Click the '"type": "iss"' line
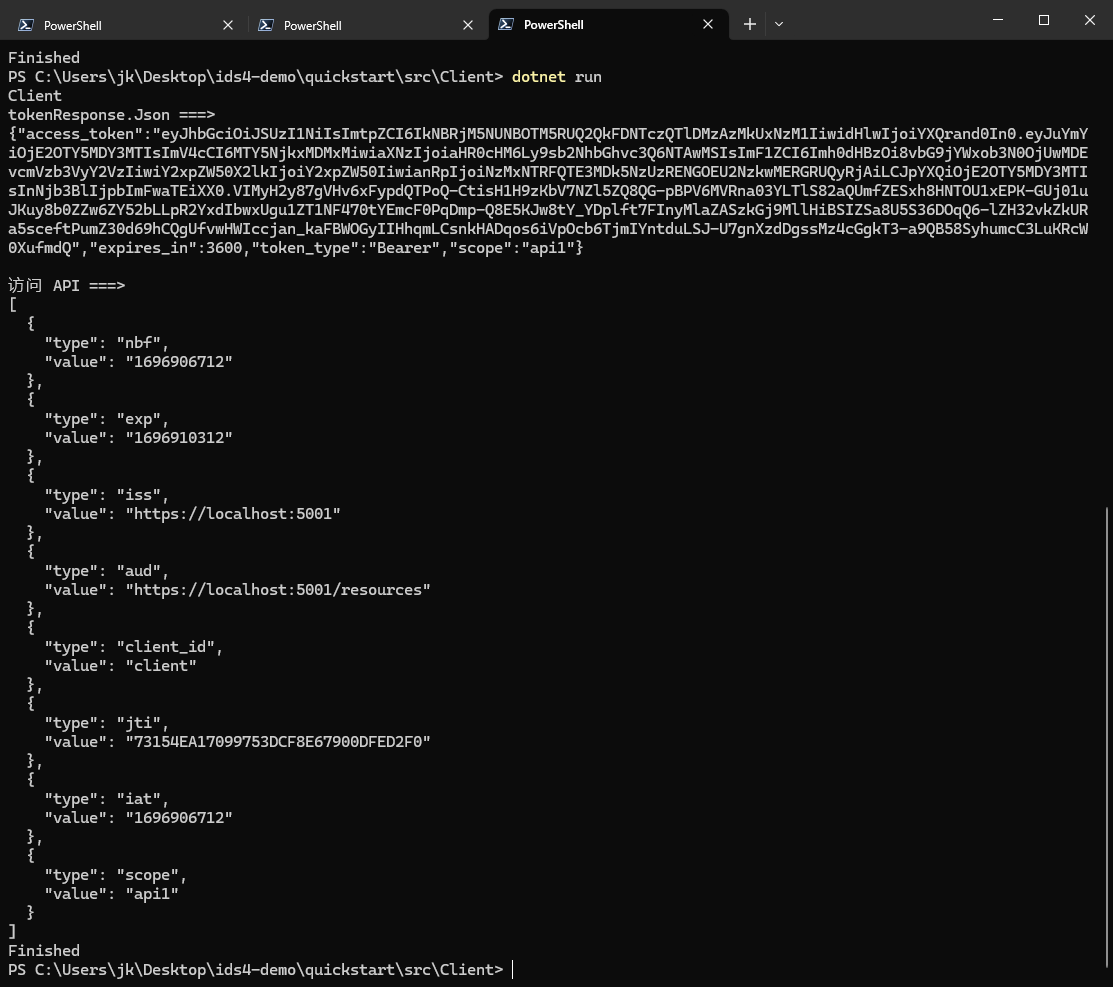Image resolution: width=1113 pixels, height=987 pixels. click(107, 495)
